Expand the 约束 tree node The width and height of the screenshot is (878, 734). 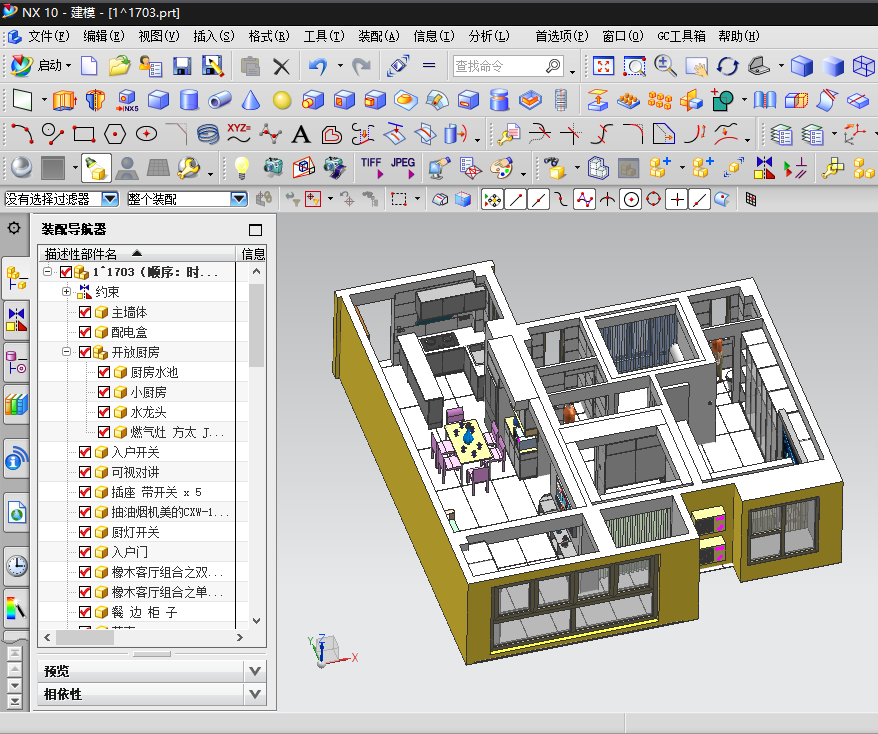click(67, 292)
